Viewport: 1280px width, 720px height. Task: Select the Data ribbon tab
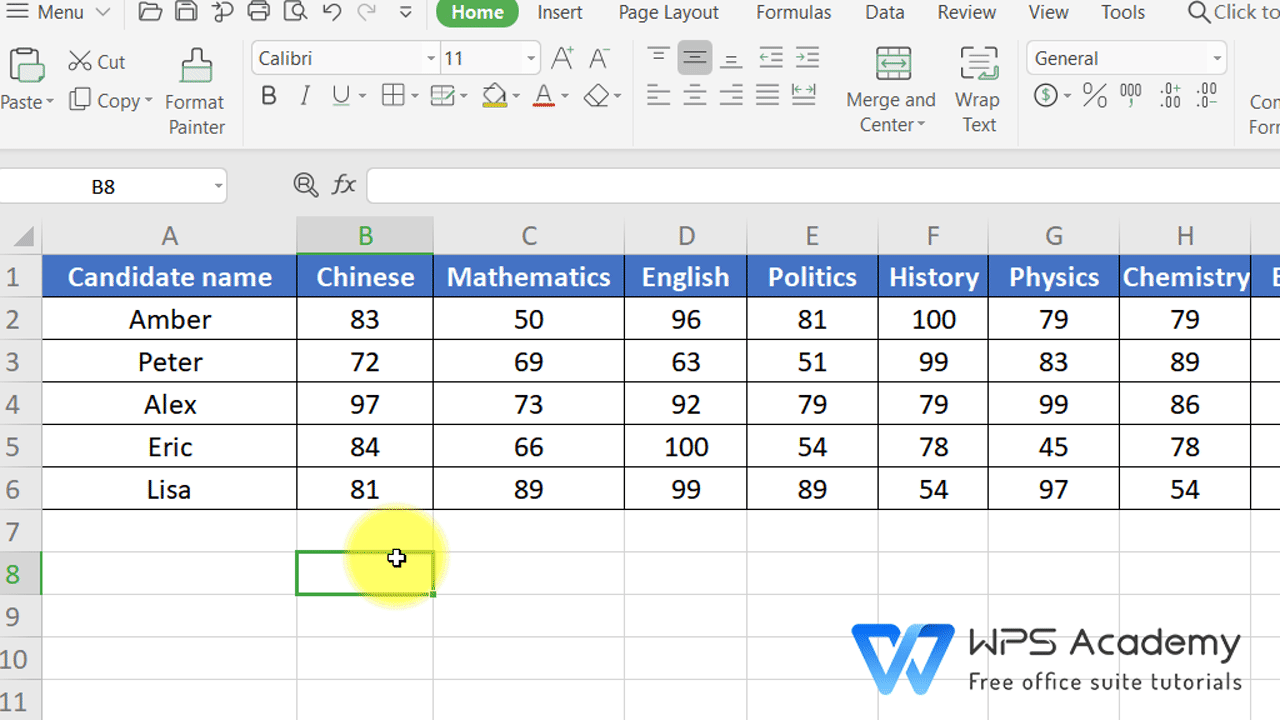[884, 13]
